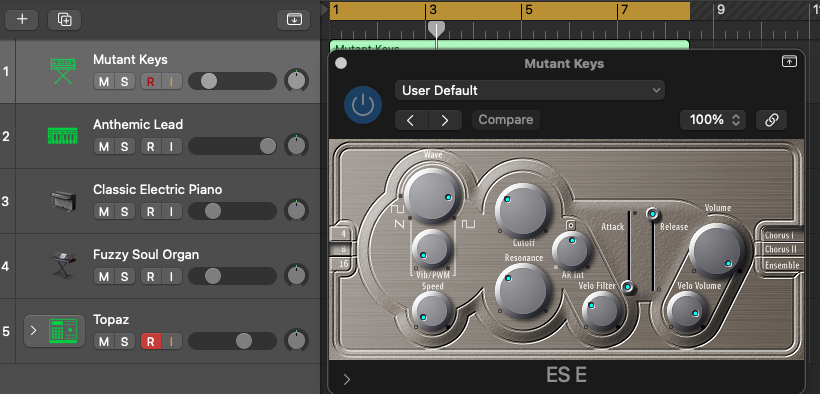This screenshot has width=820, height=394.
Task: Click the Topaz track pan knob
Action: point(296,341)
